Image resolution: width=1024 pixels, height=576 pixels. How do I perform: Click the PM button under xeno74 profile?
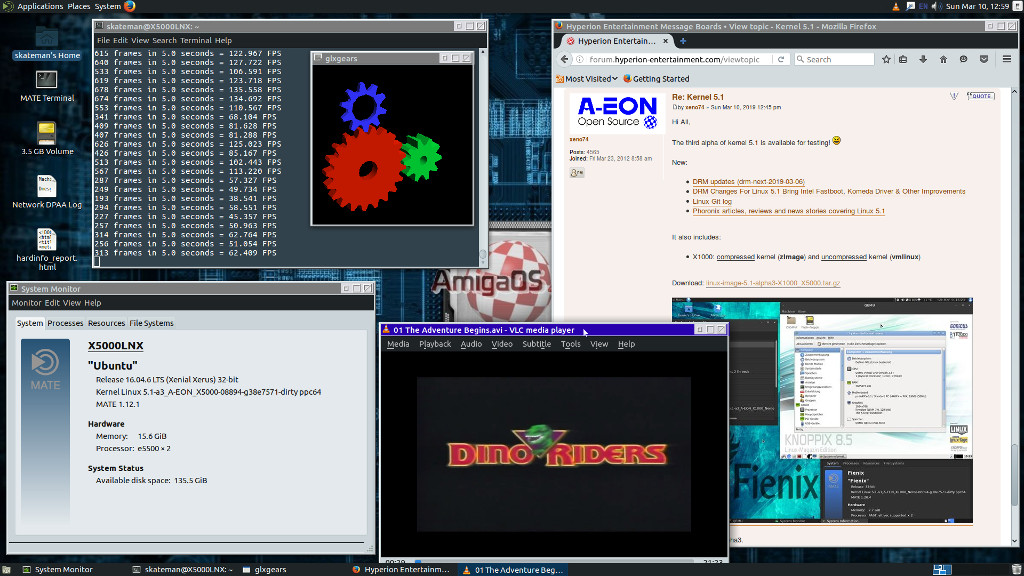tap(577, 172)
